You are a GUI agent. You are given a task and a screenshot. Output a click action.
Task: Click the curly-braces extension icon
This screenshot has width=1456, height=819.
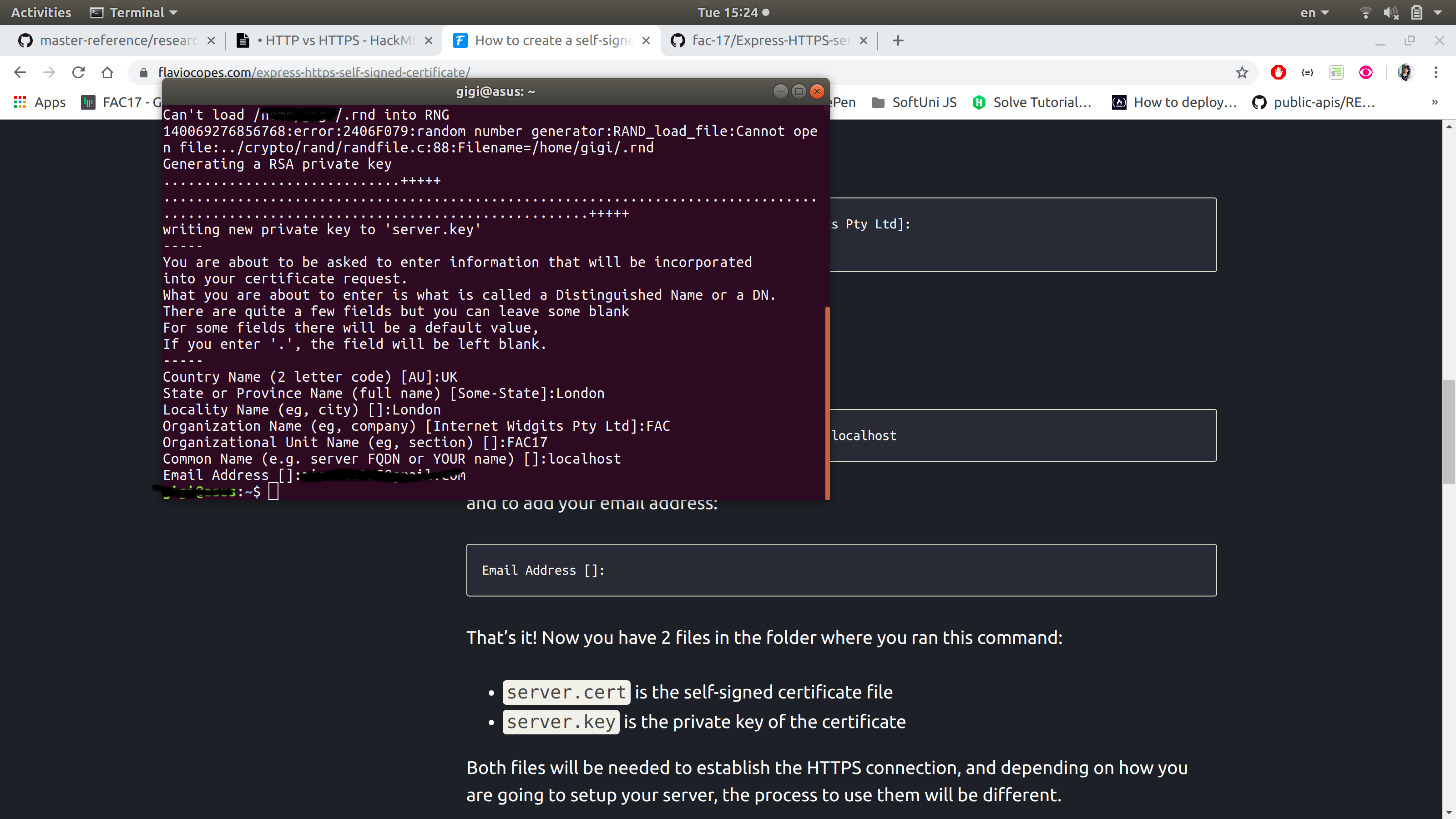click(x=1307, y=72)
